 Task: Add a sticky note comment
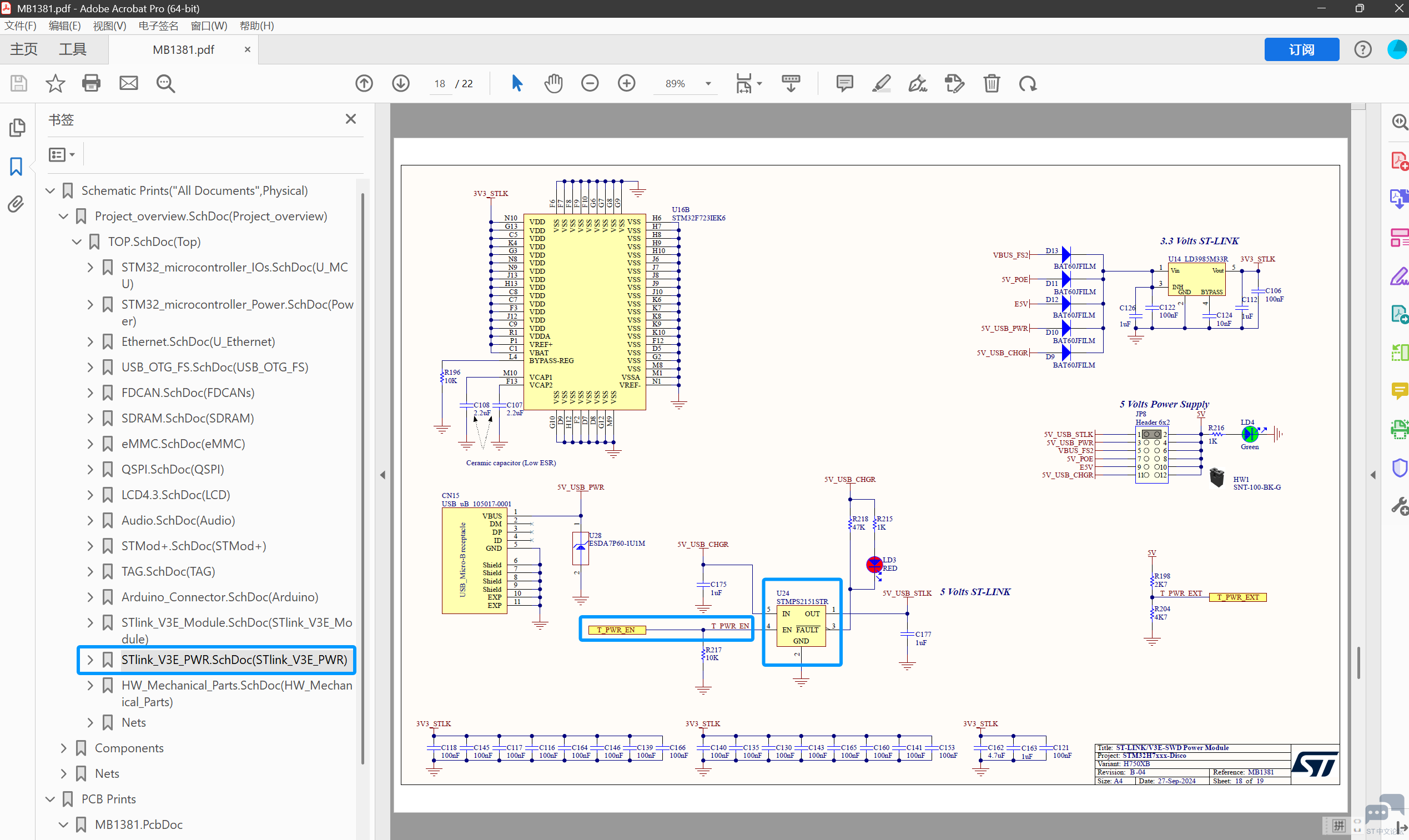[844, 84]
